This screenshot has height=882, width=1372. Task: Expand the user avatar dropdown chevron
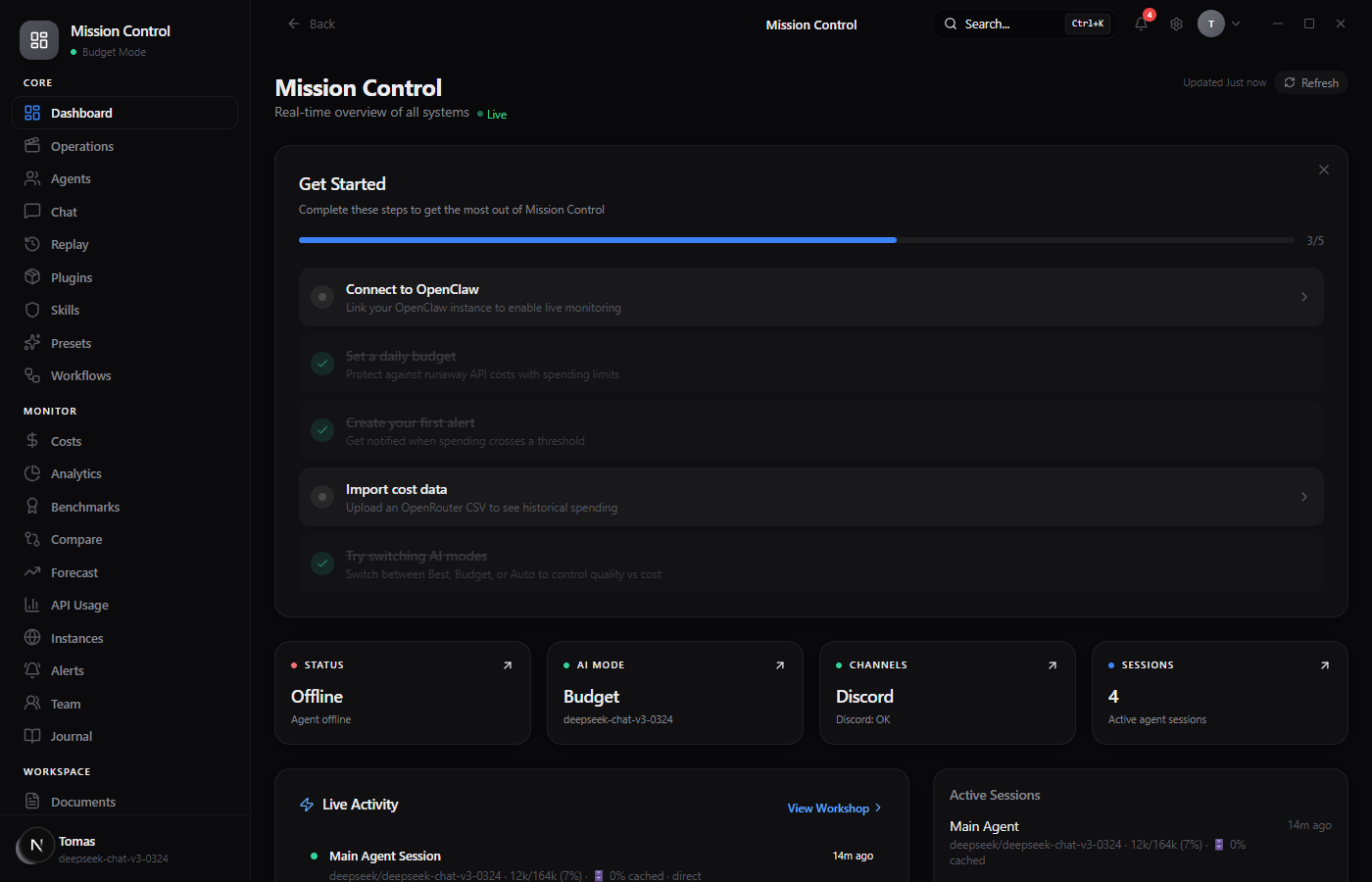[x=1236, y=24]
